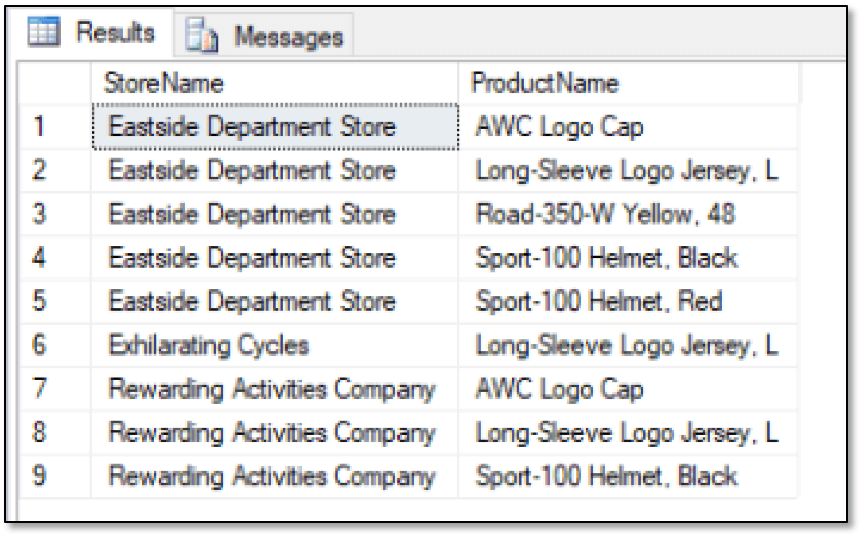Select row 9 via its row number

(55, 476)
